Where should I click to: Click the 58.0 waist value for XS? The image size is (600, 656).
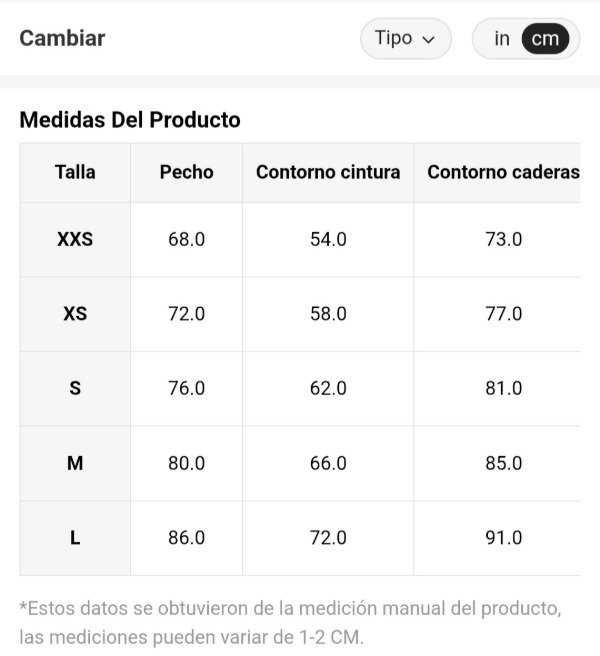click(328, 314)
